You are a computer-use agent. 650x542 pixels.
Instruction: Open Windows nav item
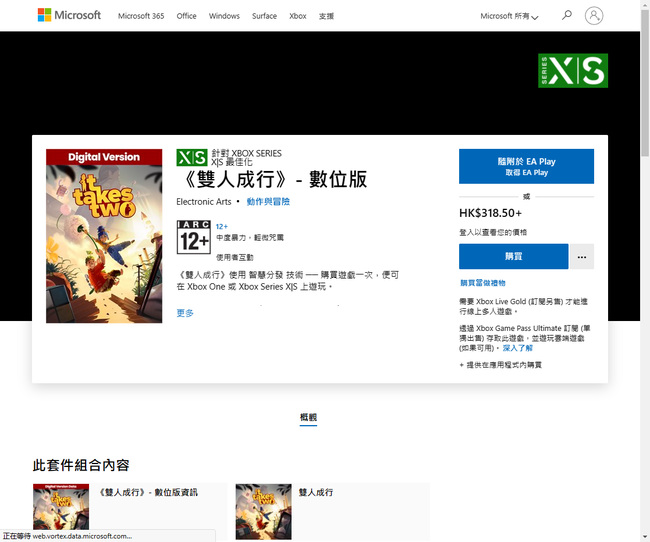224,16
